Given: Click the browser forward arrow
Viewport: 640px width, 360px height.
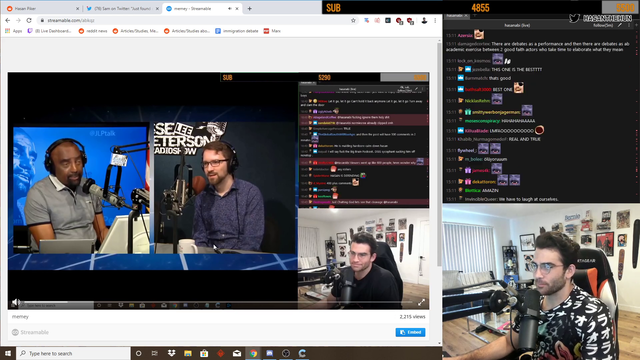Looking at the screenshot, I should pos(18,20).
